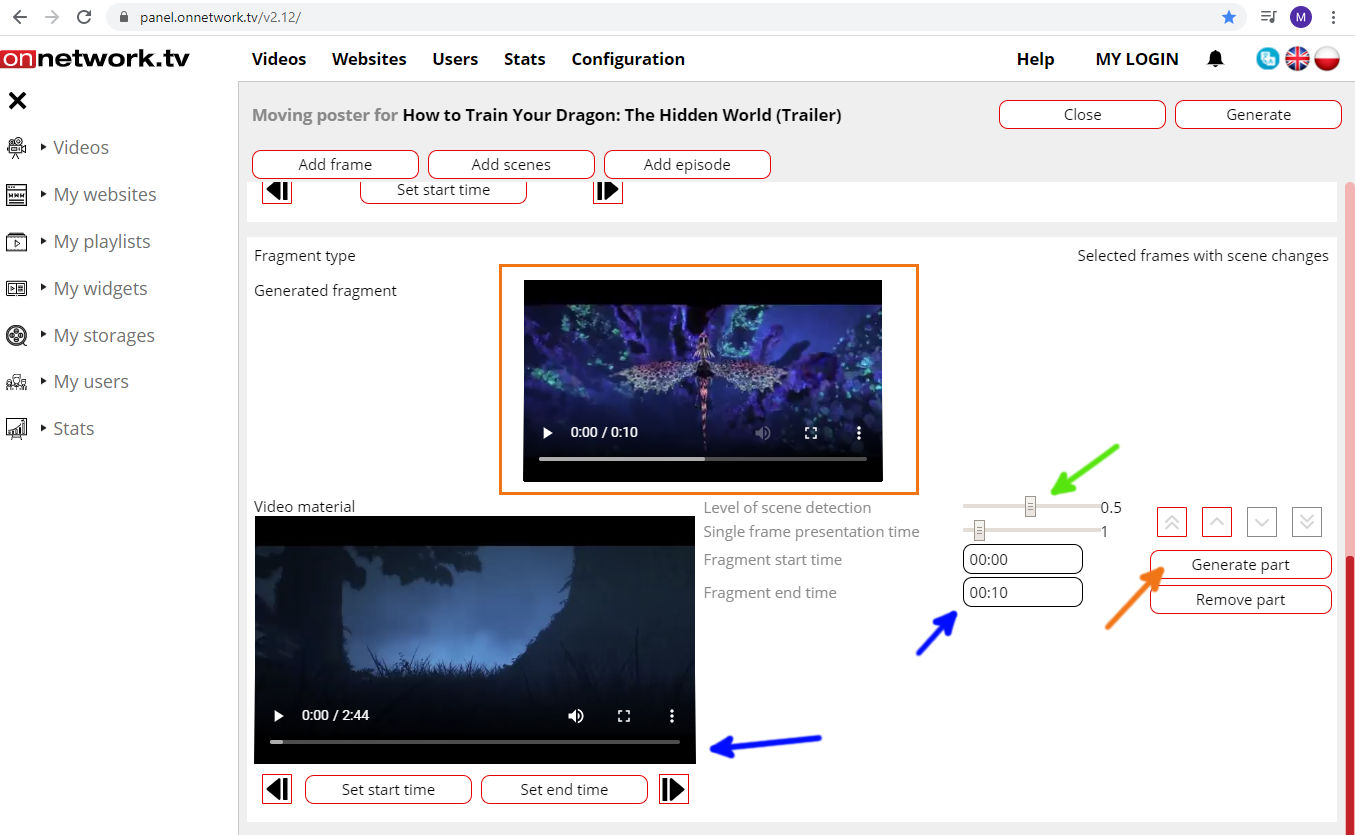Open the Chrome three-dot menu
Screen dimensions: 1355x835
(1334, 17)
